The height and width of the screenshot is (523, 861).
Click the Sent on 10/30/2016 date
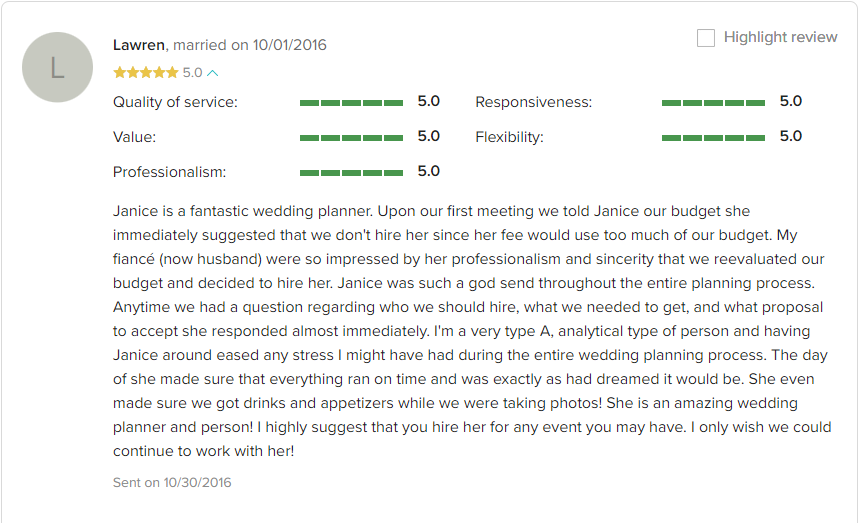click(x=172, y=482)
